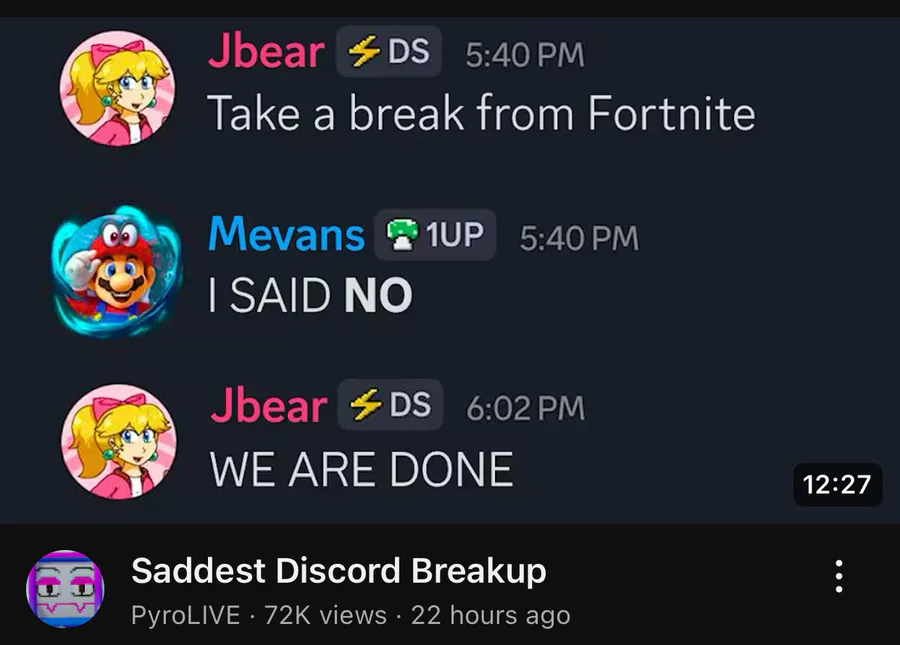This screenshot has width=900, height=645.
Task: Open the three-dot video options menu
Action: pos(839,576)
